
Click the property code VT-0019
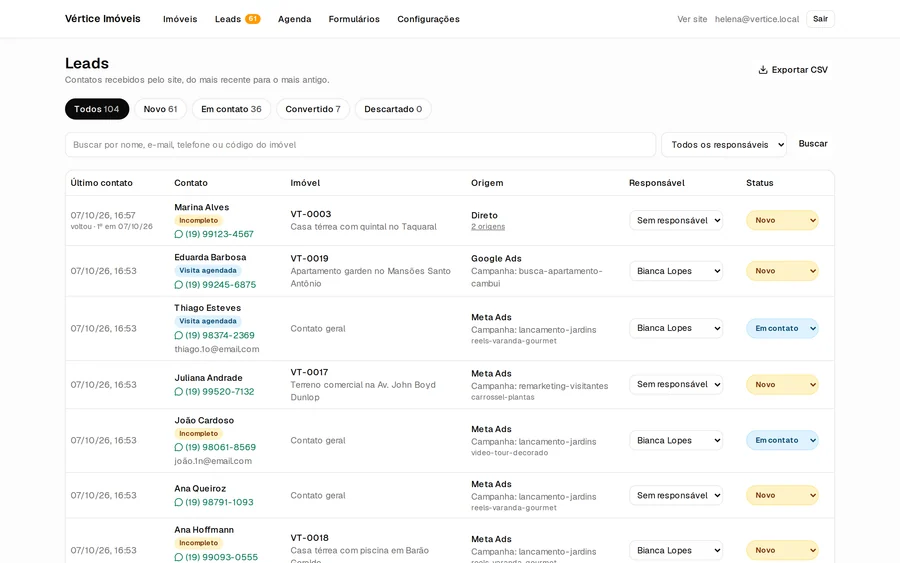click(309, 259)
